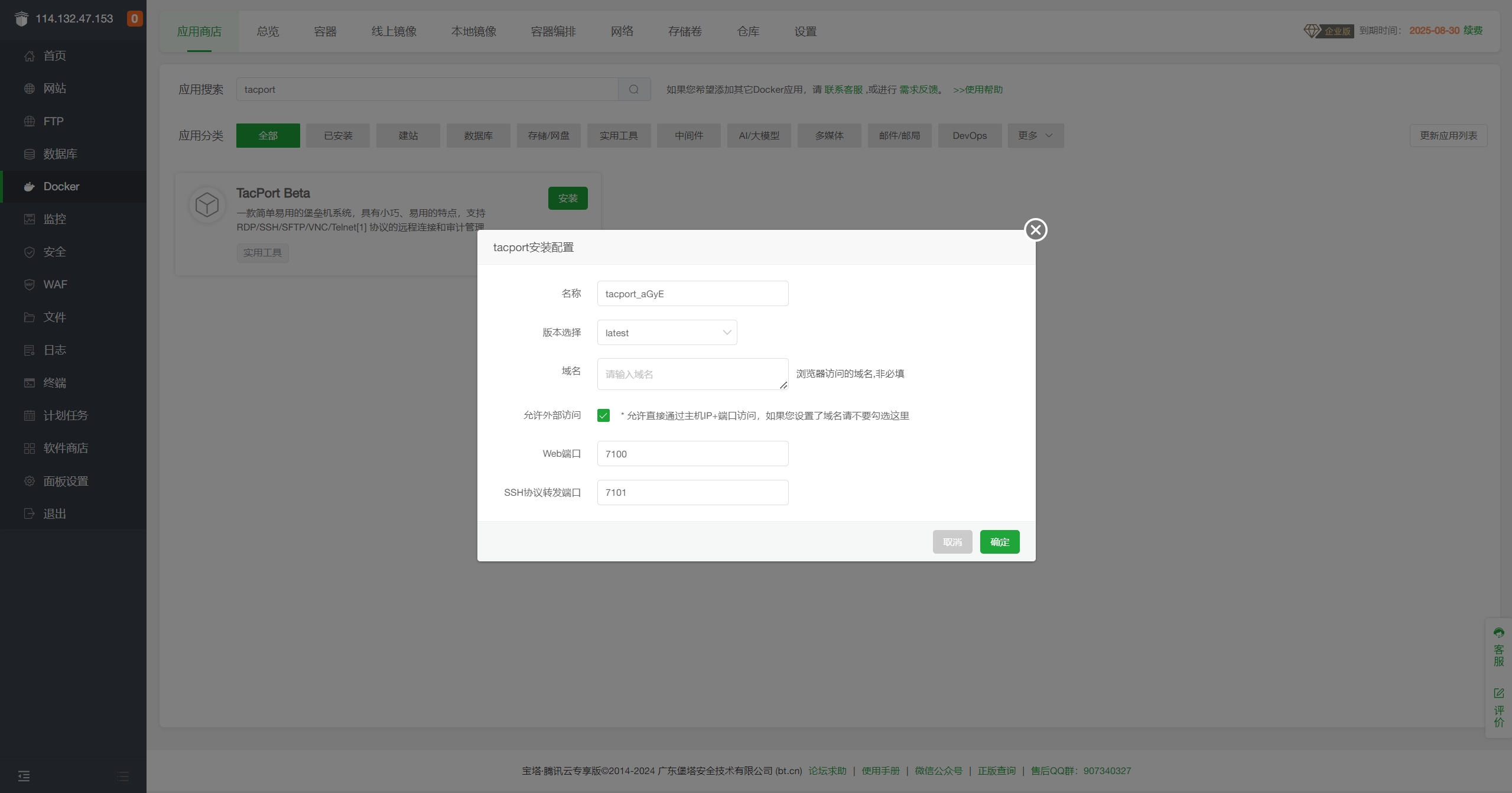The image size is (1512, 793).
Task: Select the 存储/网盘 category filter
Action: pos(549,135)
